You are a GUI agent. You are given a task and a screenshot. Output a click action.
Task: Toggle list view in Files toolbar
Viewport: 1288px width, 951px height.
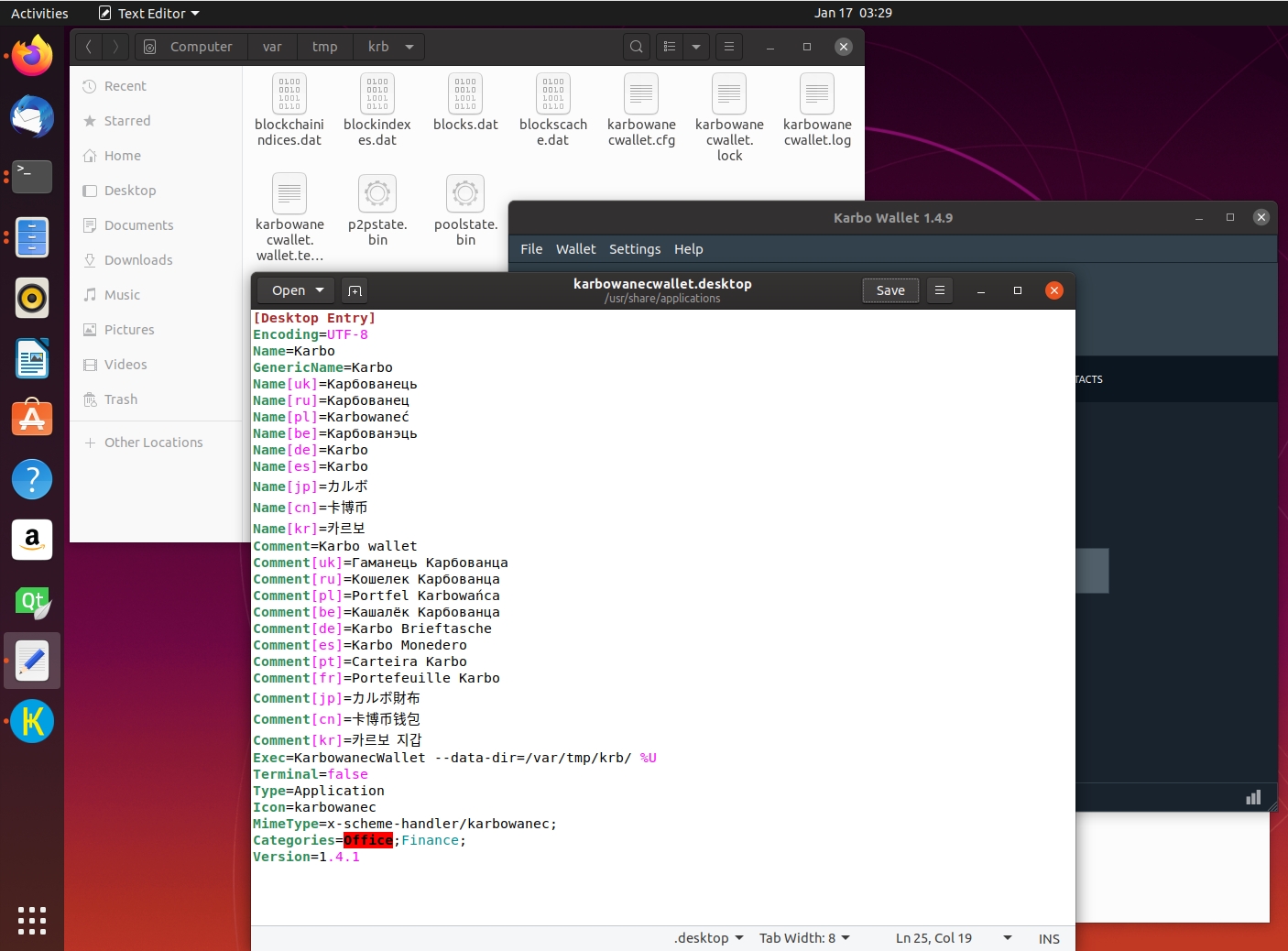click(670, 47)
